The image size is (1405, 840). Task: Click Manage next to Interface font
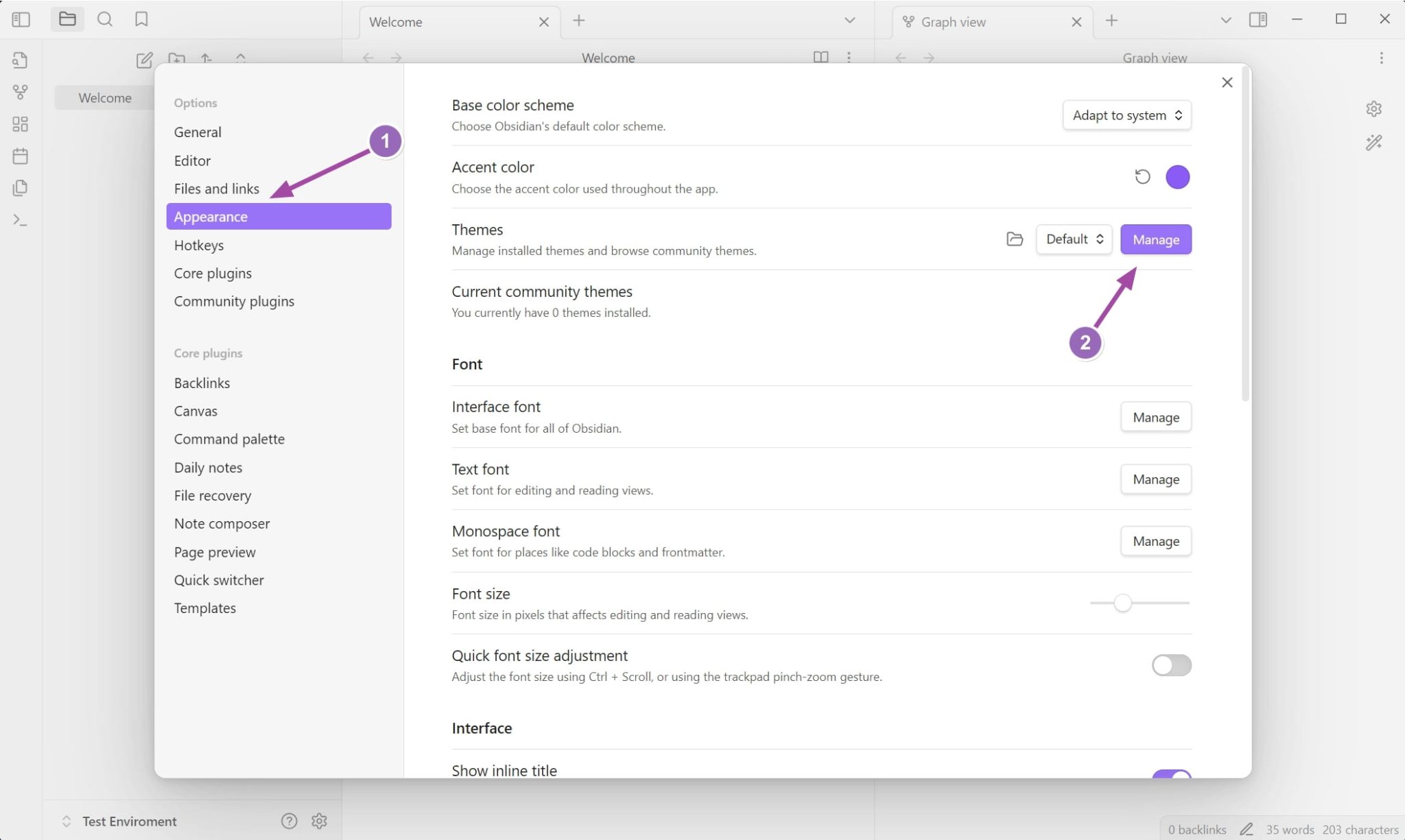1155,416
